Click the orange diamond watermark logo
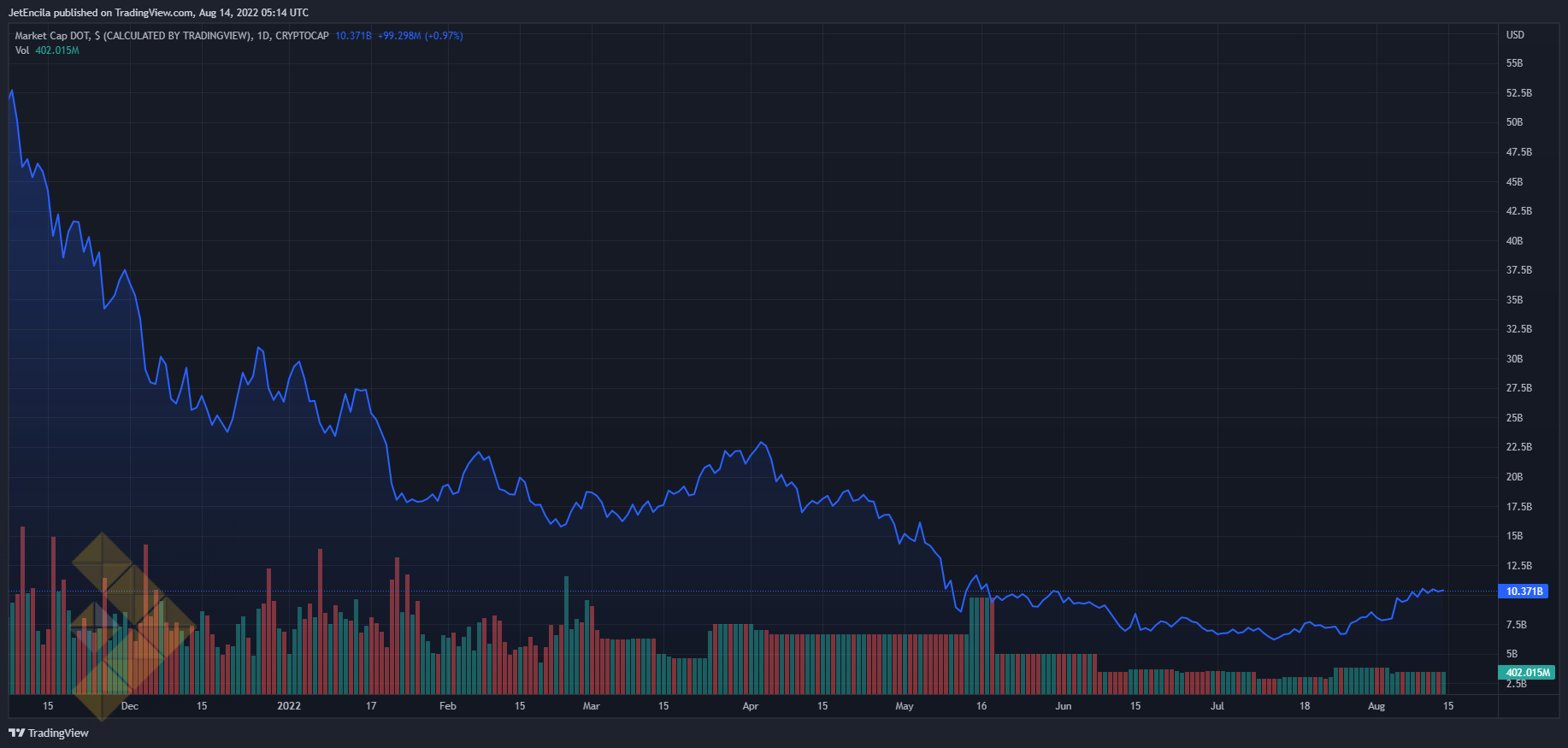This screenshot has height=748, width=1568. 128,624
